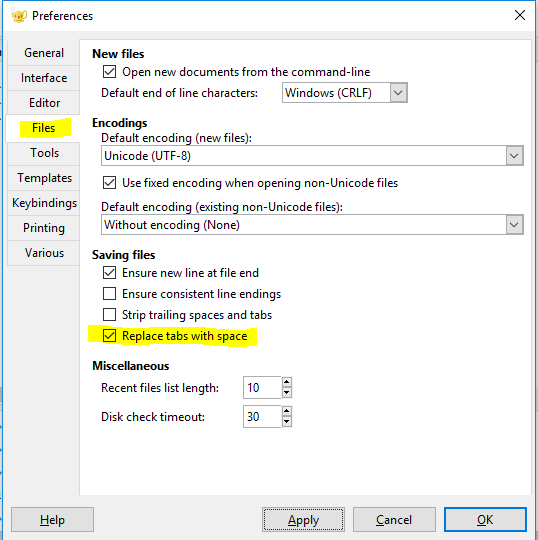Check Strip trailing spaces and tabs
Screen dimensions: 538x540
(x=110, y=314)
